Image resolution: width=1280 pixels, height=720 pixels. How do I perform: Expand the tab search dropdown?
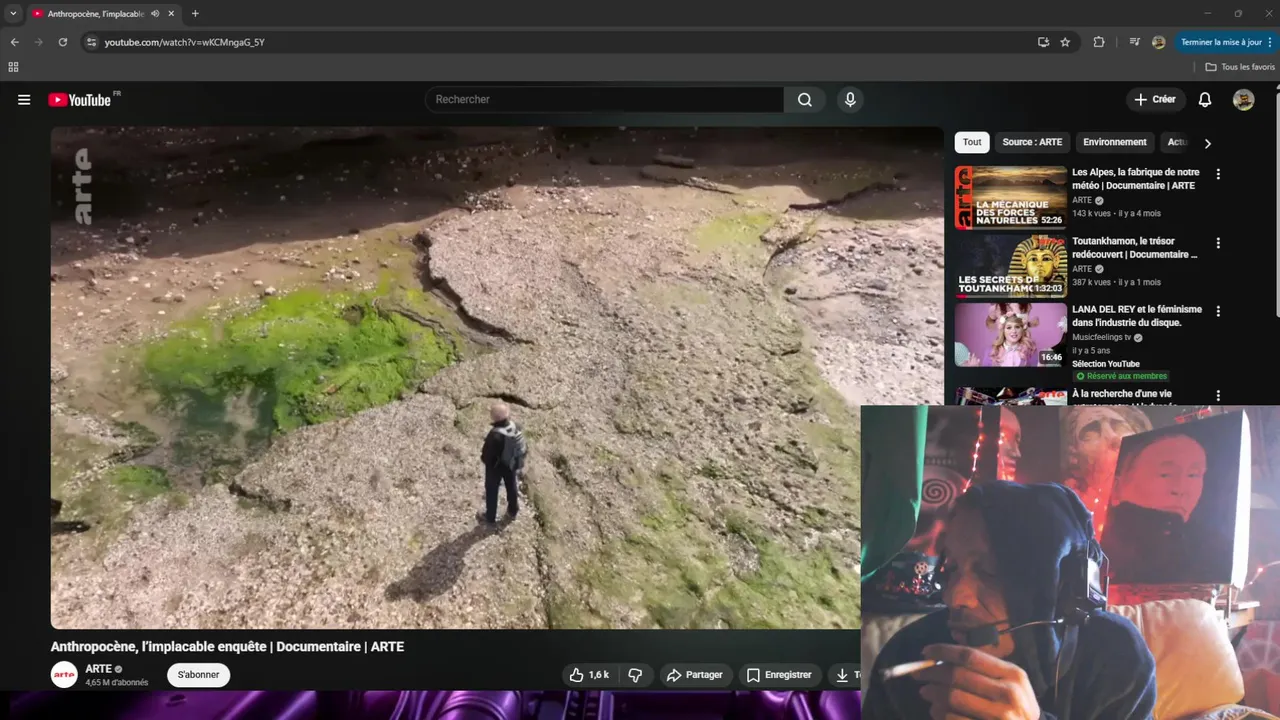pos(13,14)
